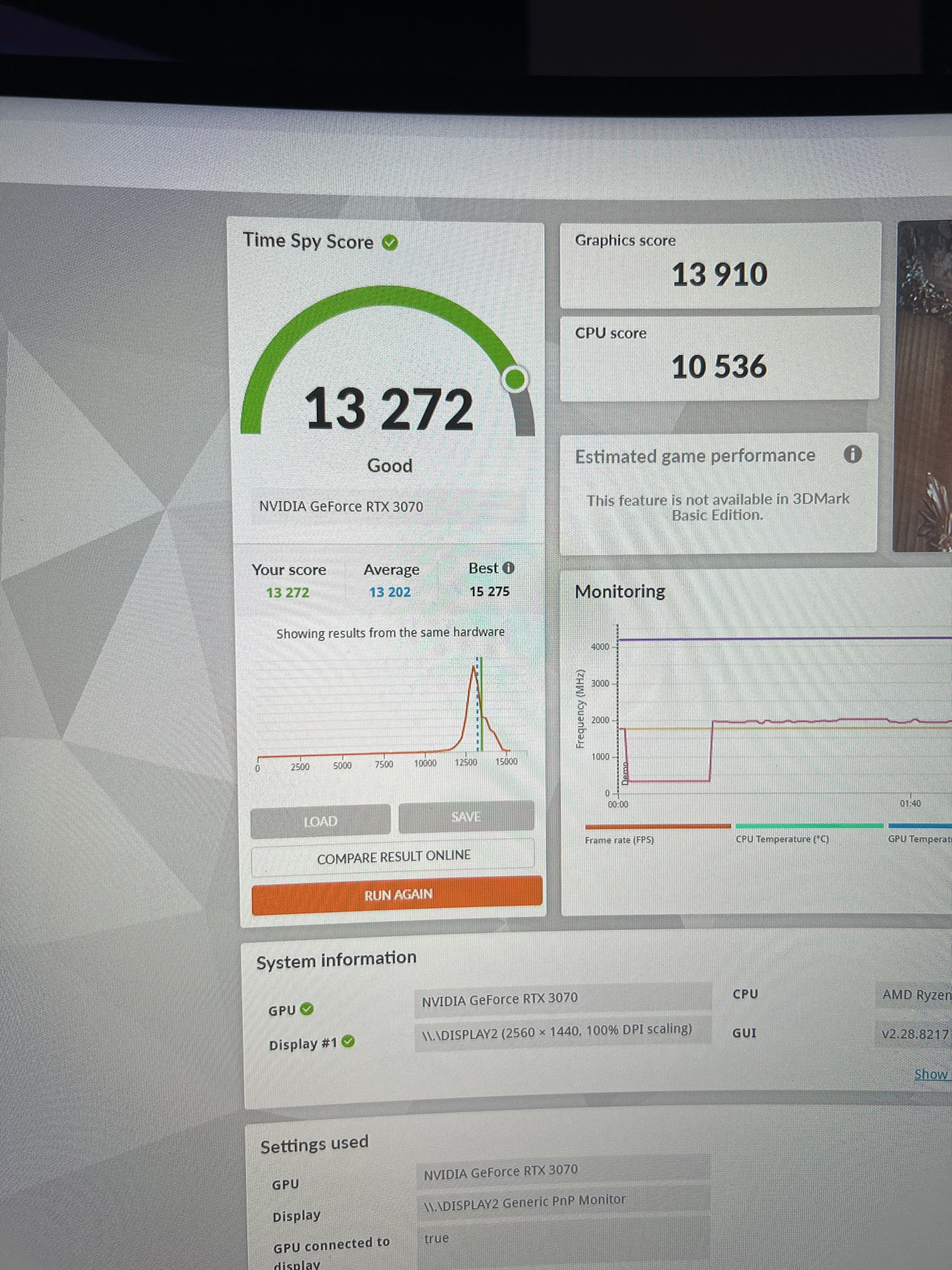
Task: Click the green checkmark beside GPU
Action: (x=308, y=1009)
